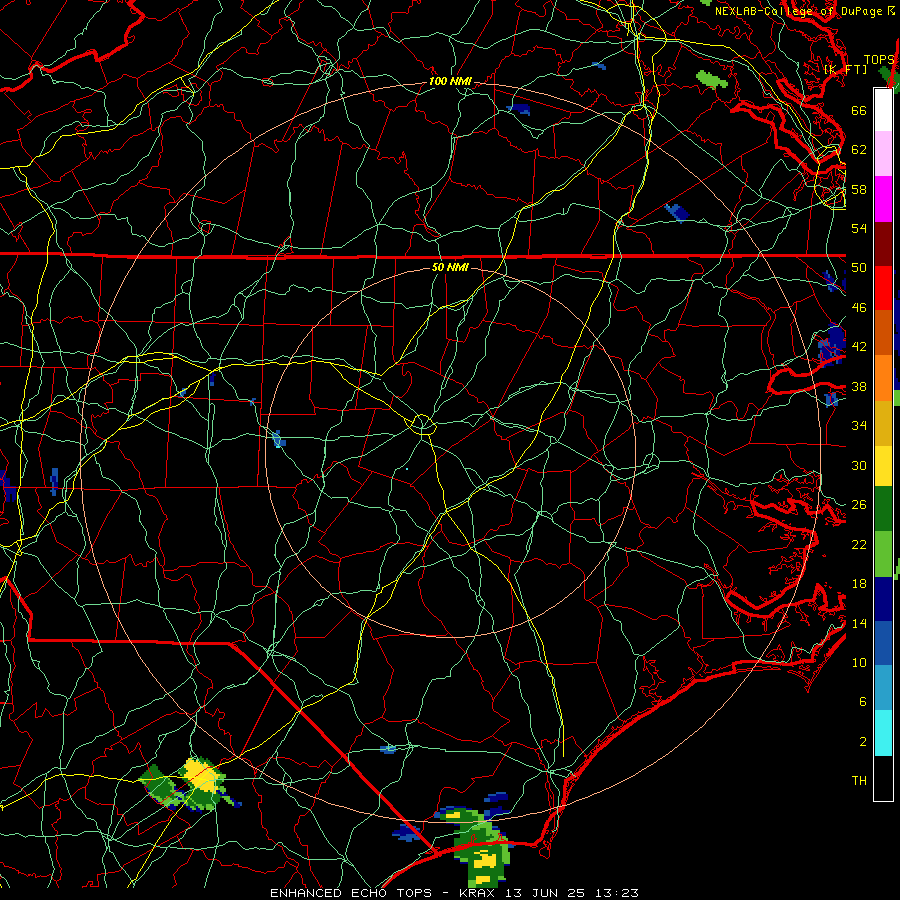The height and width of the screenshot is (900, 900).
Task: Click the '38' legend value
Action: coord(859,386)
